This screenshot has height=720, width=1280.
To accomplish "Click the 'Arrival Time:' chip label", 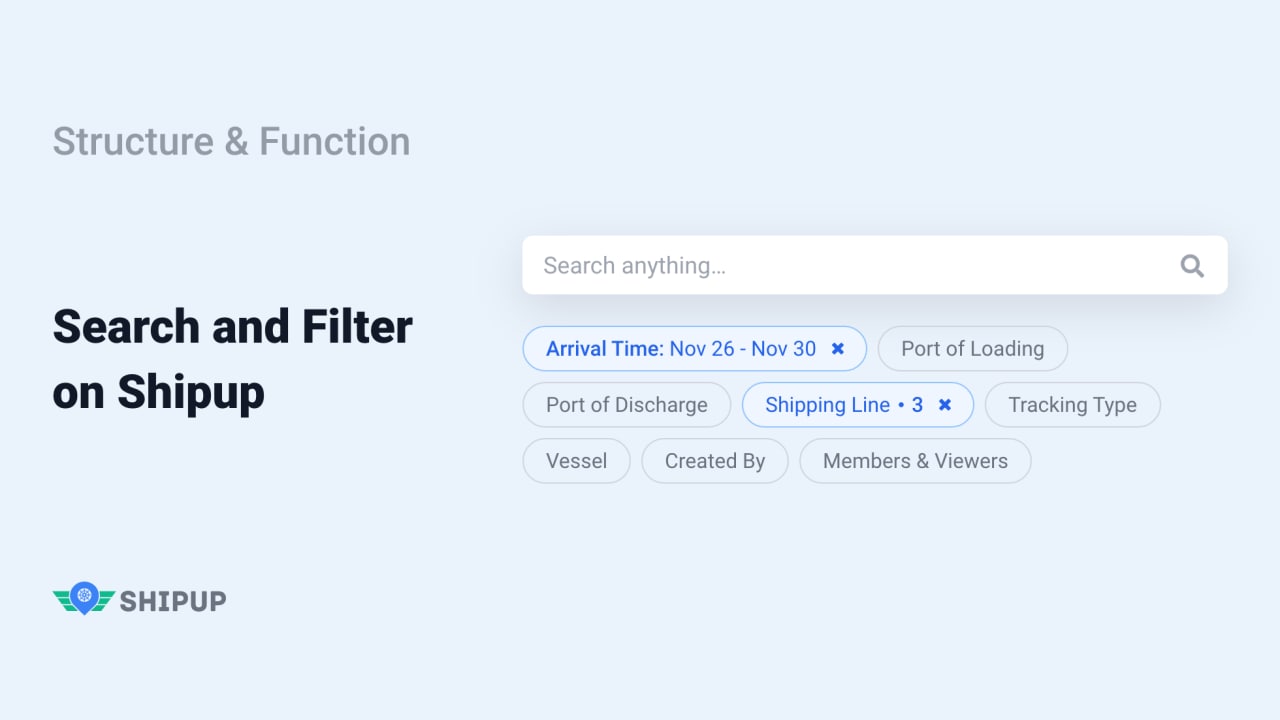I will coord(604,349).
